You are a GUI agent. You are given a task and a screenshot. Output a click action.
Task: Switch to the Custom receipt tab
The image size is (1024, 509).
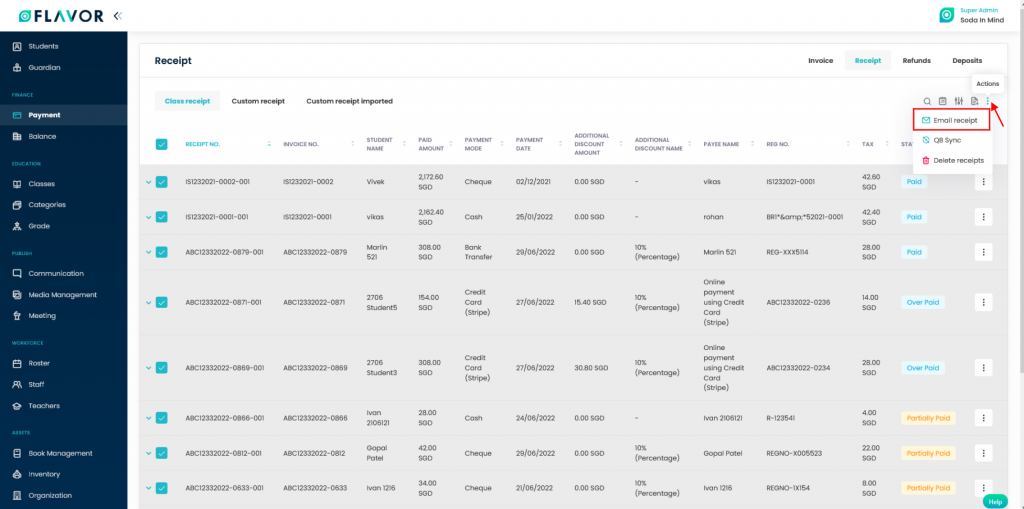258,101
